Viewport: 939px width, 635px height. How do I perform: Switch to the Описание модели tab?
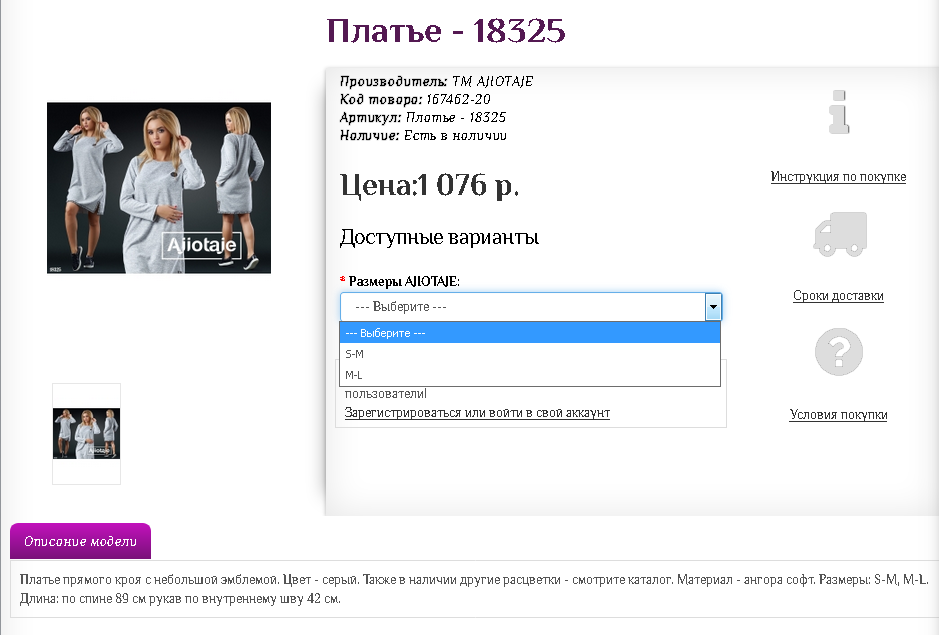point(79,540)
